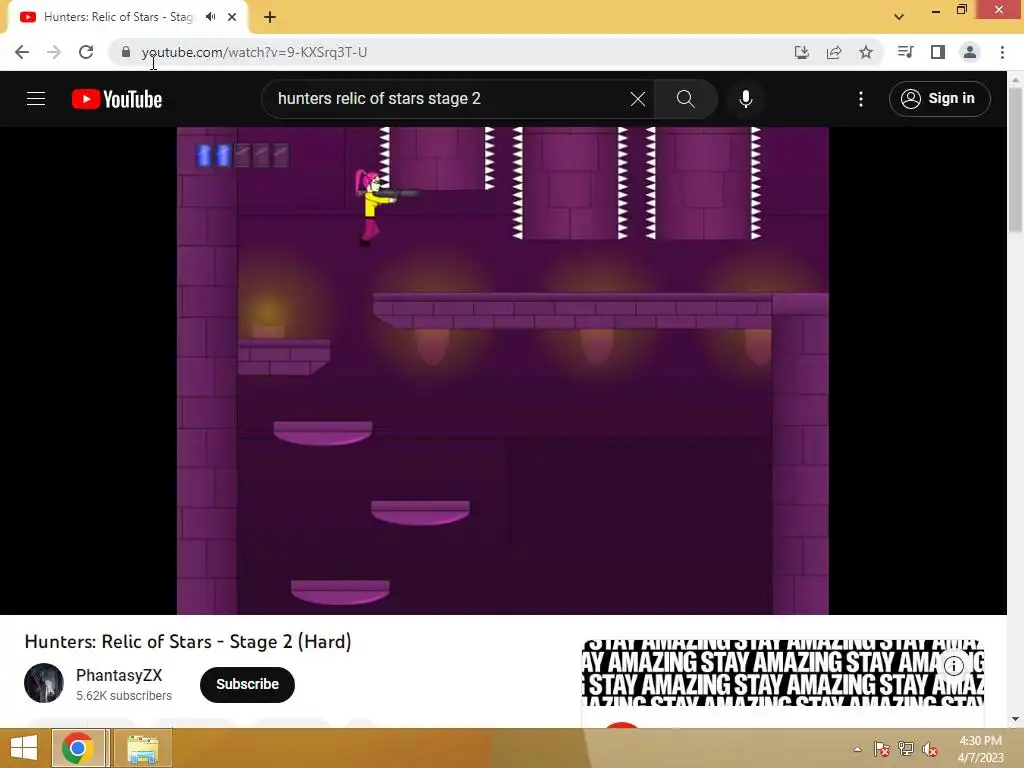Open Chrome profile avatar
This screenshot has width=1024, height=768.
(970, 52)
